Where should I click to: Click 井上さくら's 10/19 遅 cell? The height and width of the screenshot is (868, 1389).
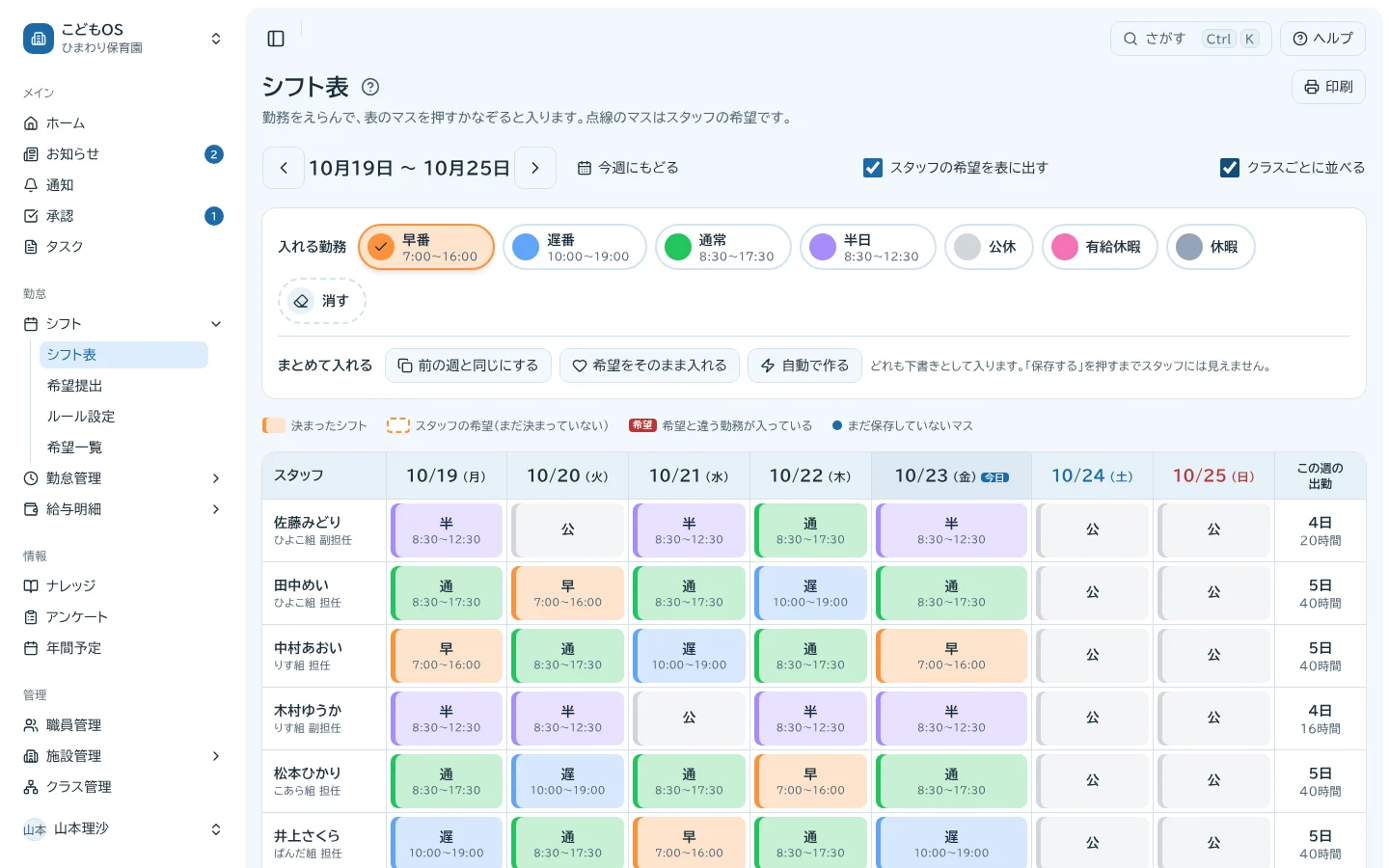click(447, 844)
